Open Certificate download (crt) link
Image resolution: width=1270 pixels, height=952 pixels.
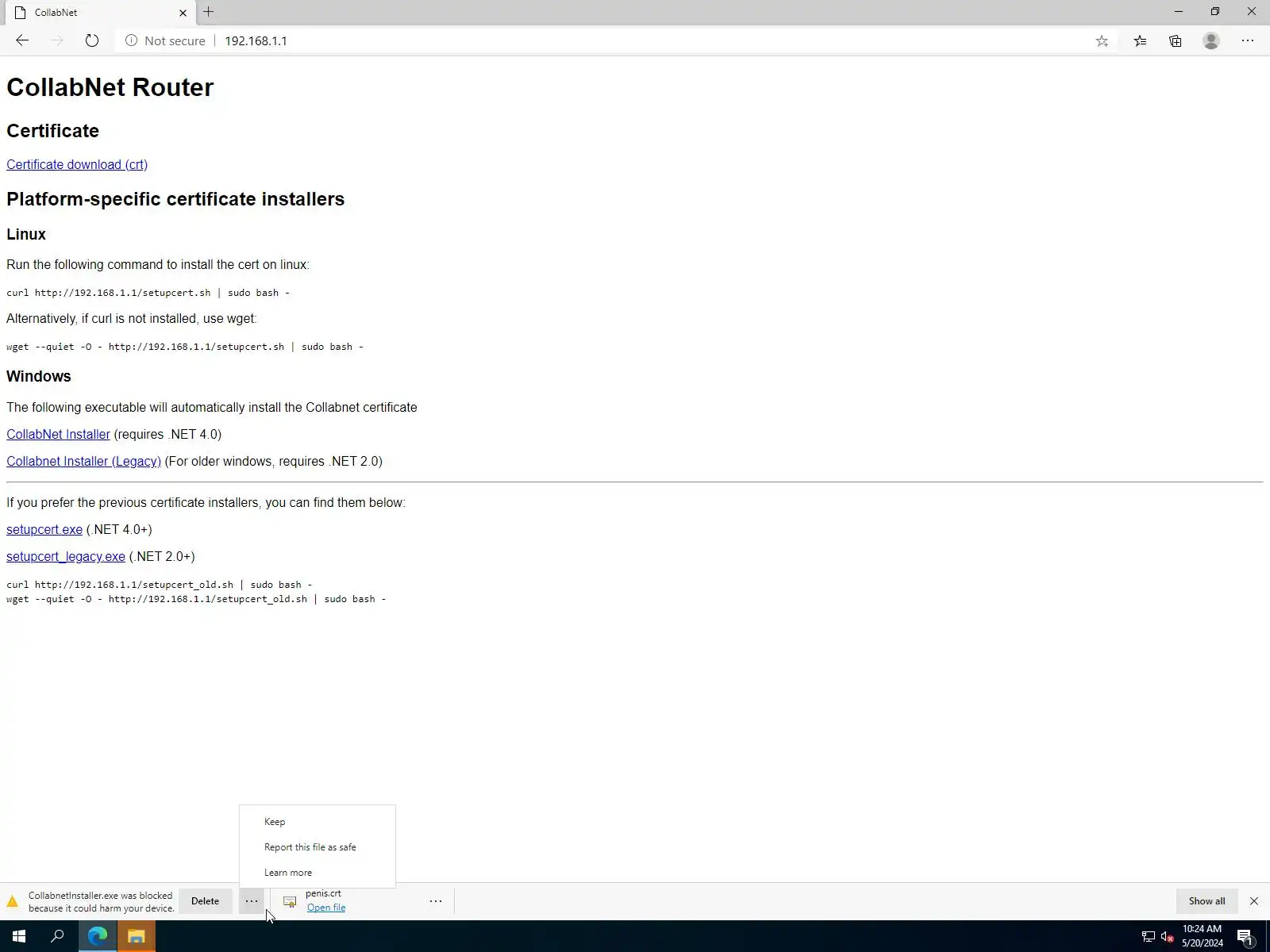[77, 164]
